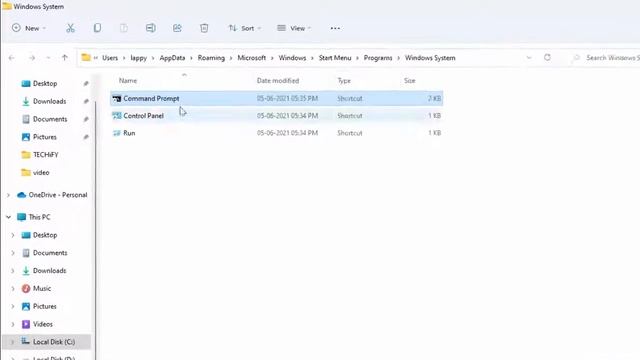Open the View dropdown menu

click(294, 28)
